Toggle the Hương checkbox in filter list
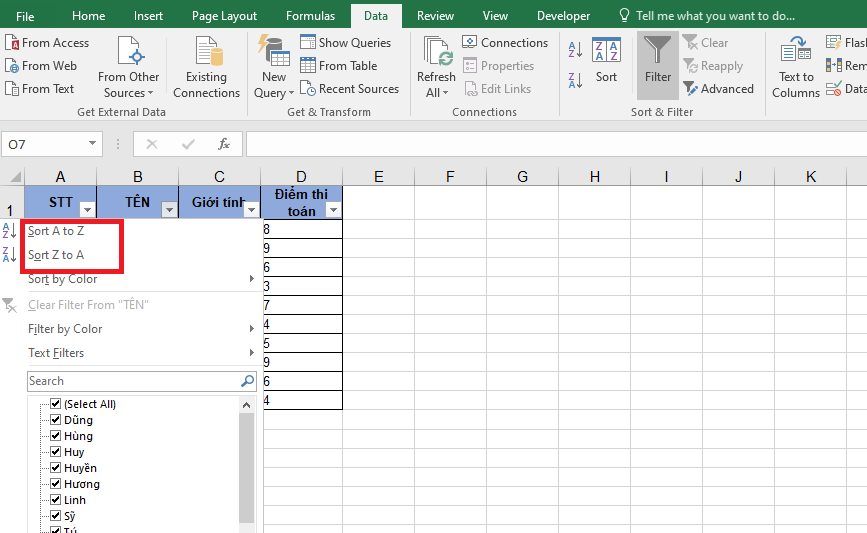This screenshot has width=867, height=533. [x=56, y=484]
